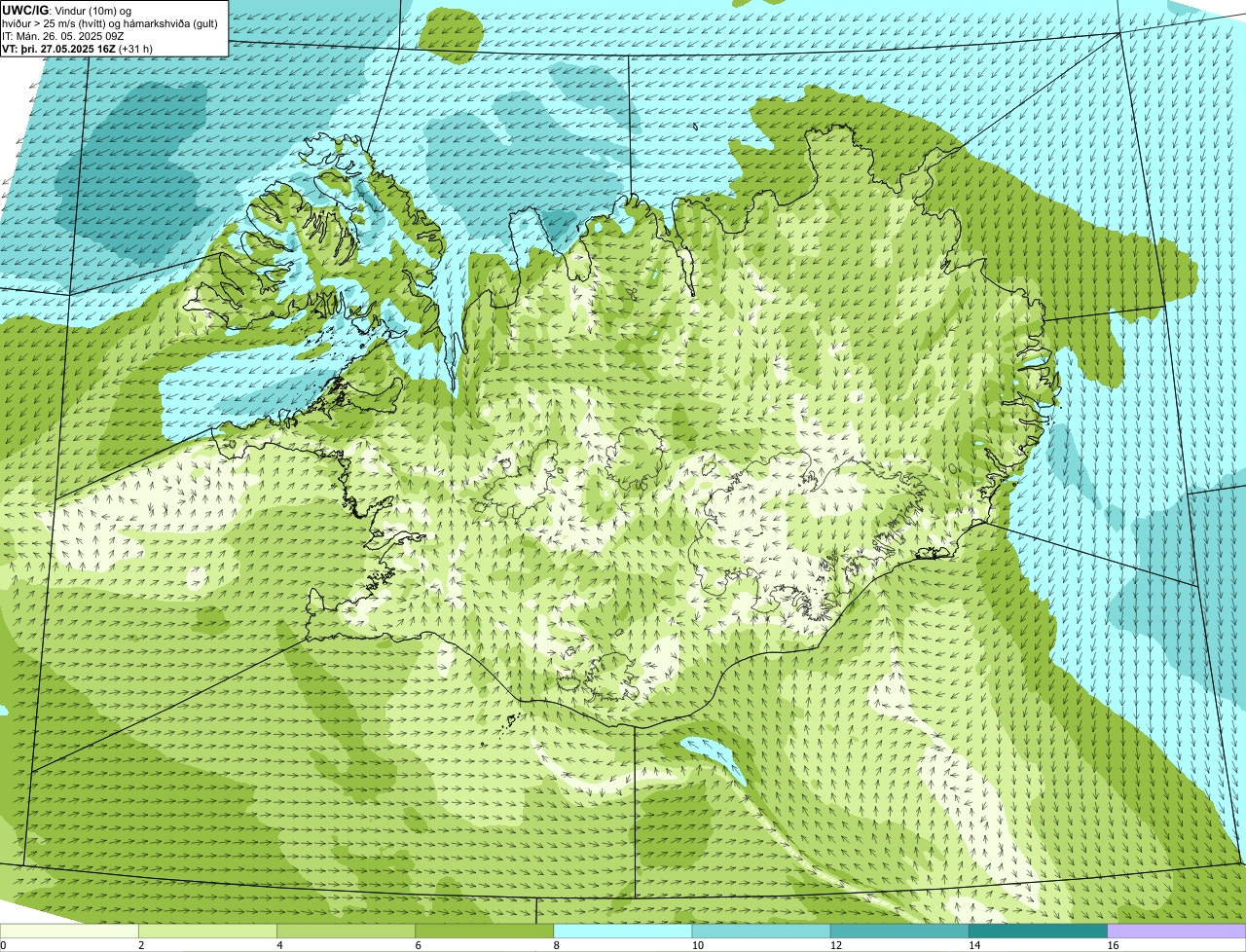Click the '12' label on the wind scale
The height and width of the screenshot is (952, 1246).
click(x=835, y=945)
